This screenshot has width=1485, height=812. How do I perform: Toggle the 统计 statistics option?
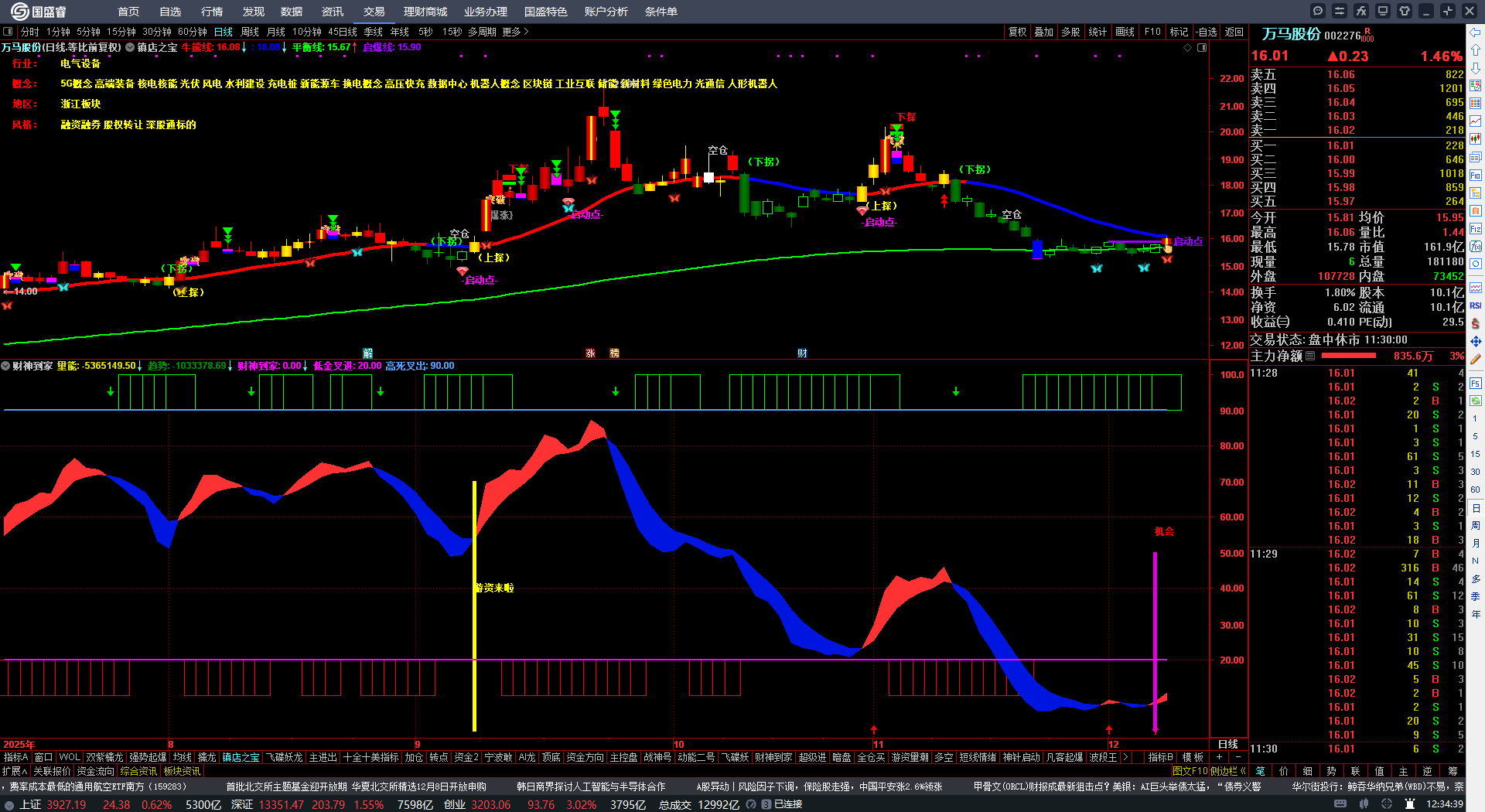click(1098, 32)
